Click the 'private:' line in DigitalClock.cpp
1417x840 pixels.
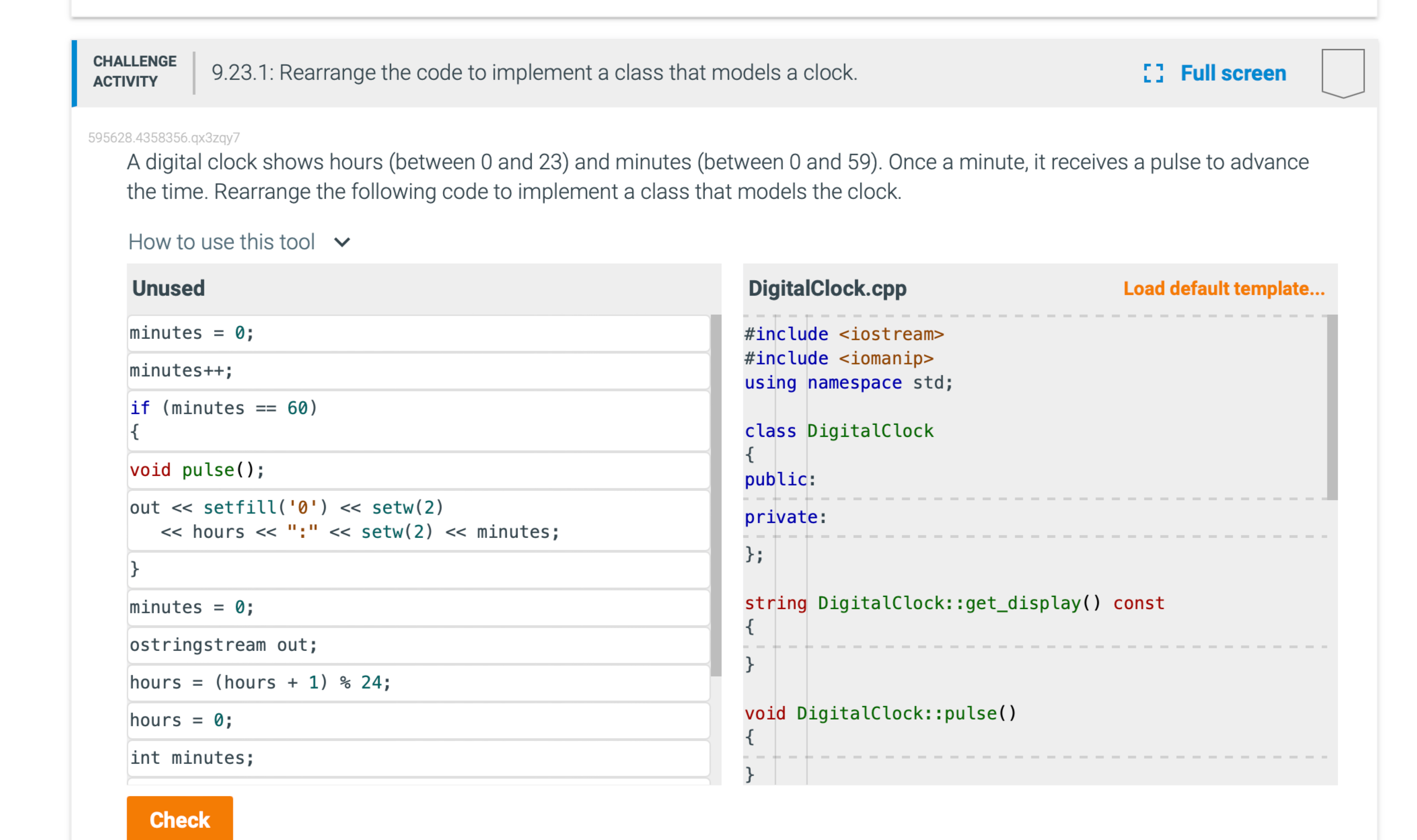[x=785, y=517]
